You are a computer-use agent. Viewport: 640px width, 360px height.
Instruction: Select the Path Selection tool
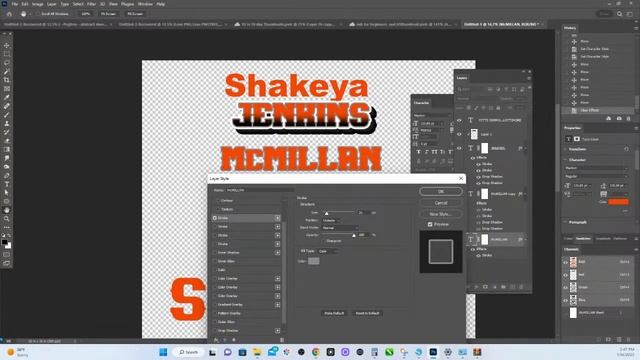[7, 193]
